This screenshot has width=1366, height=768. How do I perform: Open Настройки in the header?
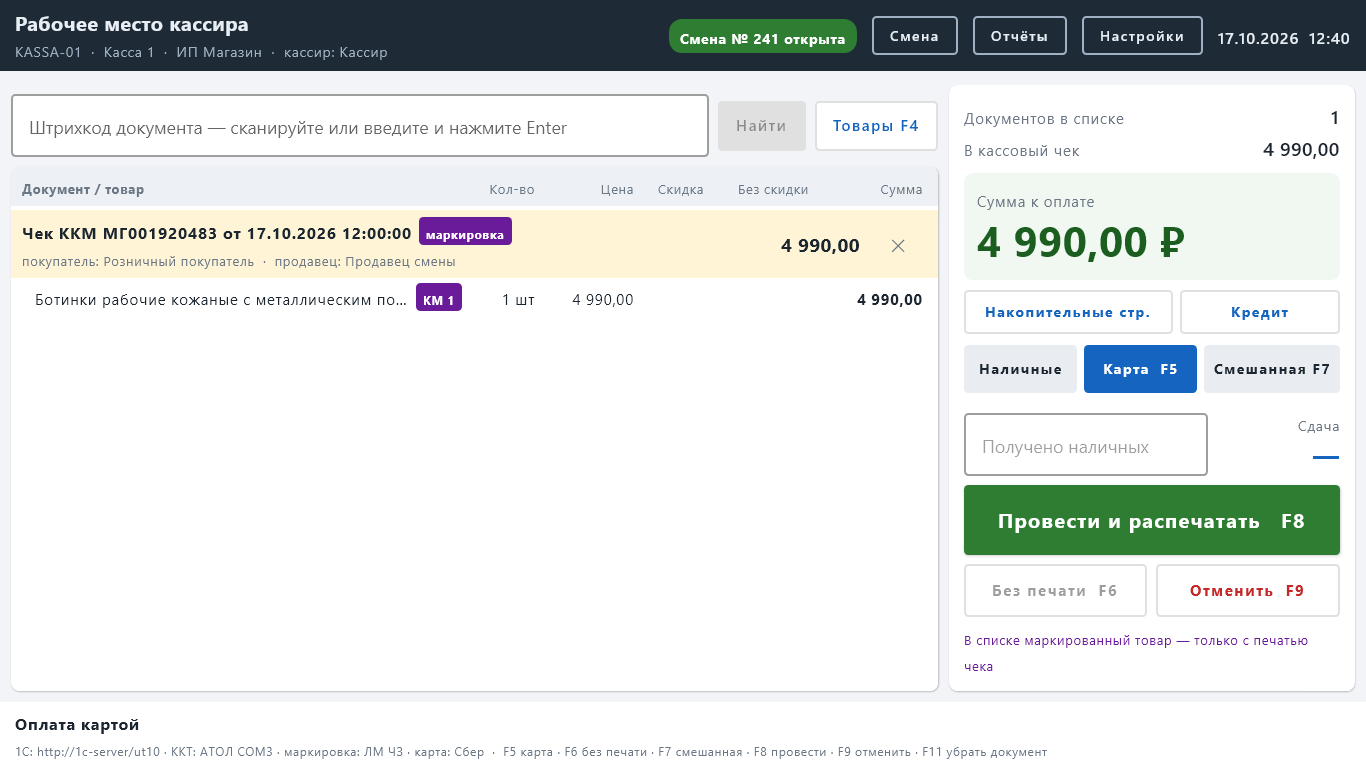coord(1142,36)
